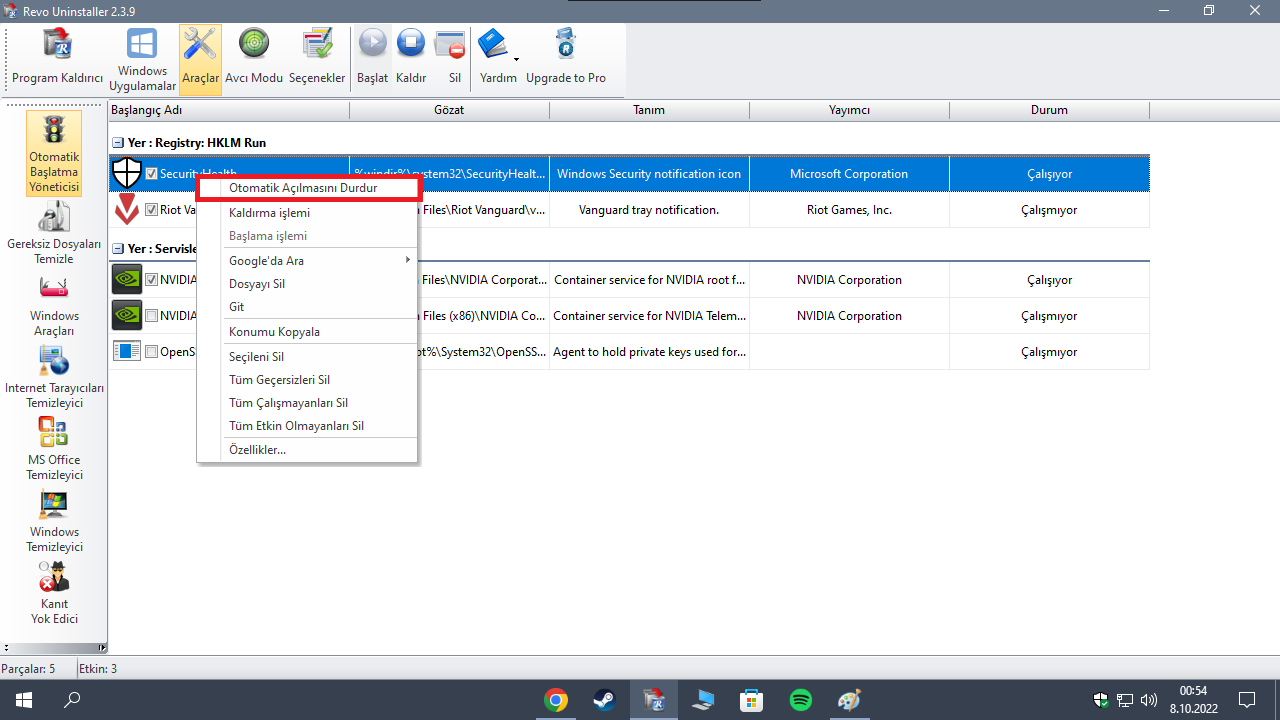This screenshot has height=720, width=1280.
Task: Open MS Office Temizleyici
Action: click(x=54, y=448)
